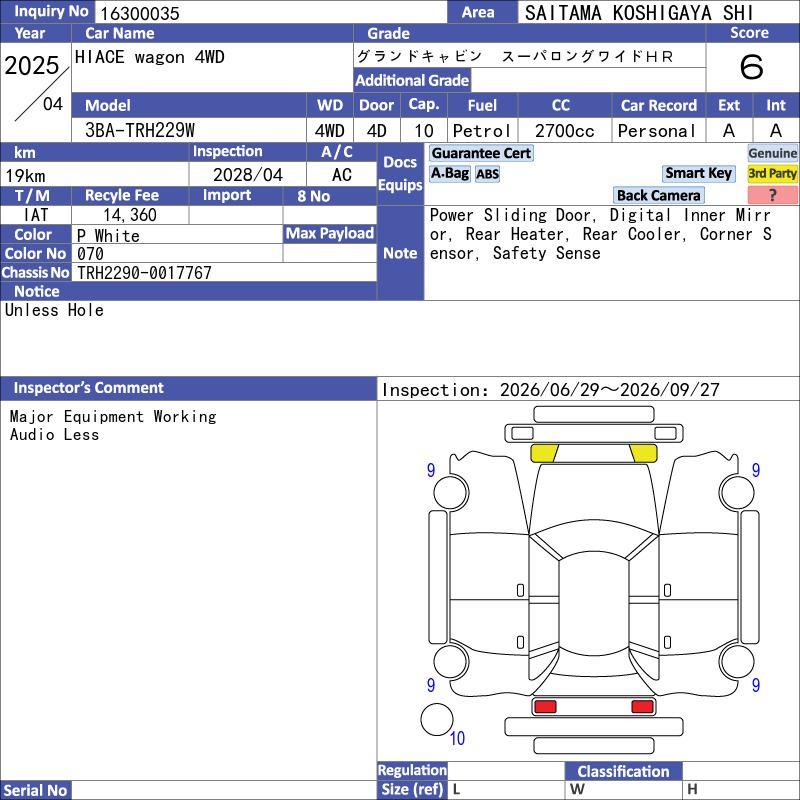Click the right red taillight on diagram

pos(642,707)
